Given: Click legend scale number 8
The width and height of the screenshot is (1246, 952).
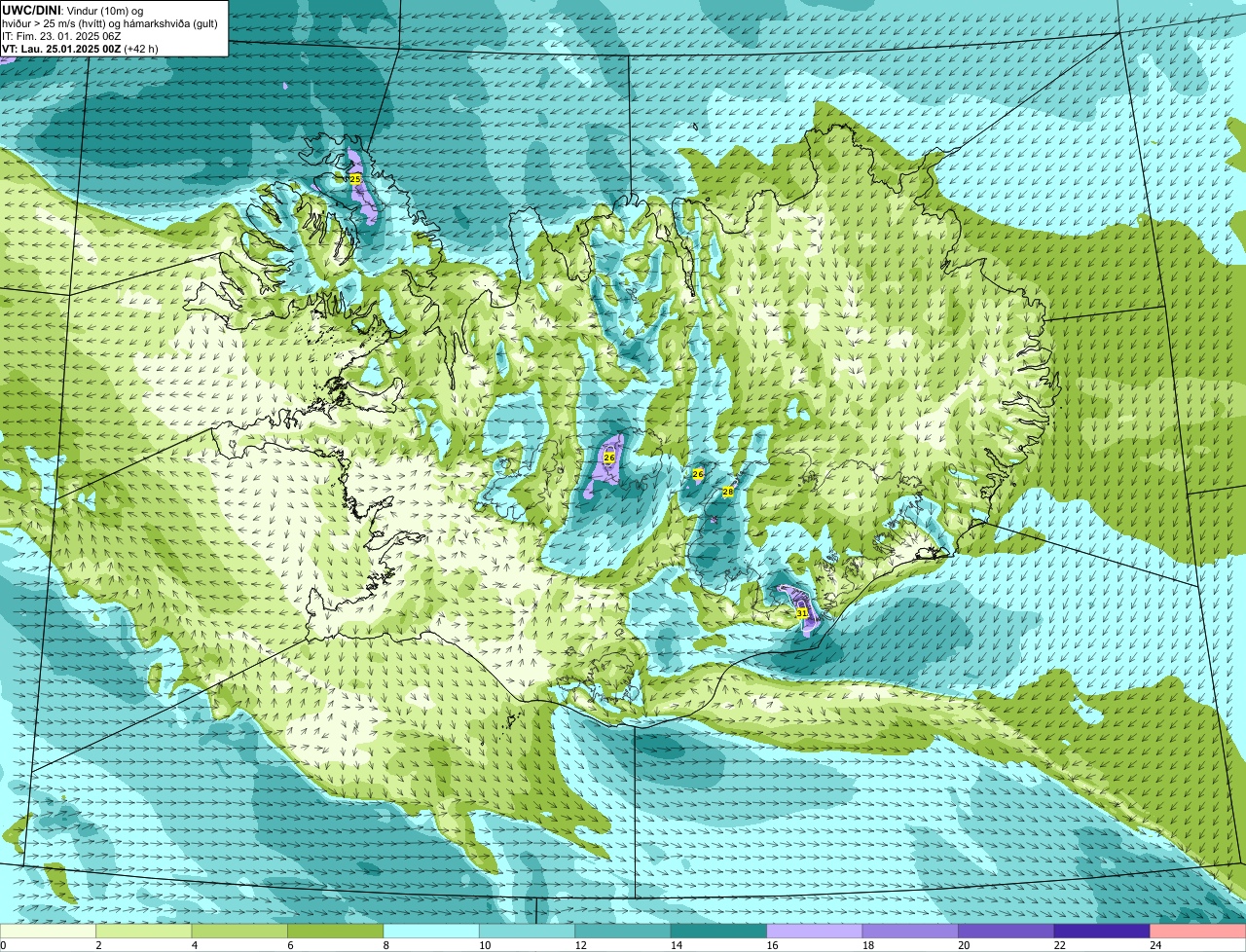Looking at the screenshot, I should pos(385,945).
